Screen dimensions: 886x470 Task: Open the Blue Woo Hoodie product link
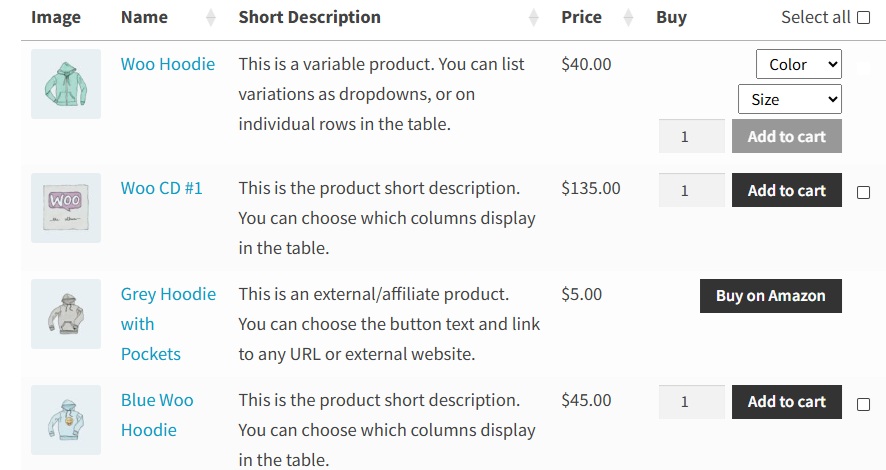pyautogui.click(x=157, y=400)
